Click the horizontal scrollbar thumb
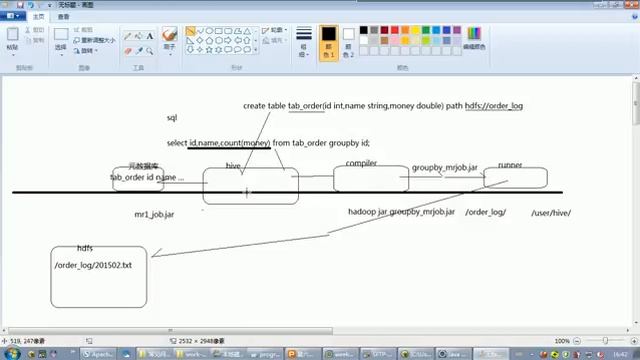Image resolution: width=640 pixels, height=360 pixels. pyautogui.click(x=171, y=330)
